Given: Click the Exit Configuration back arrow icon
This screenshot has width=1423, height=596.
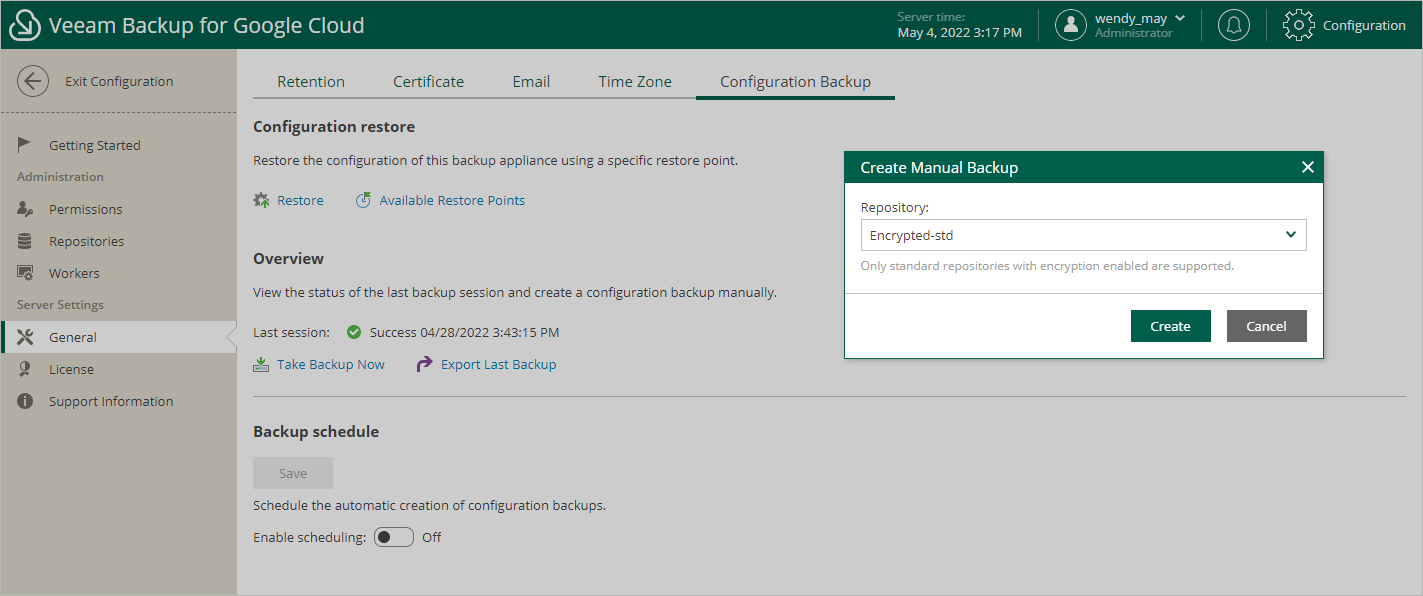Looking at the screenshot, I should pos(33,81).
